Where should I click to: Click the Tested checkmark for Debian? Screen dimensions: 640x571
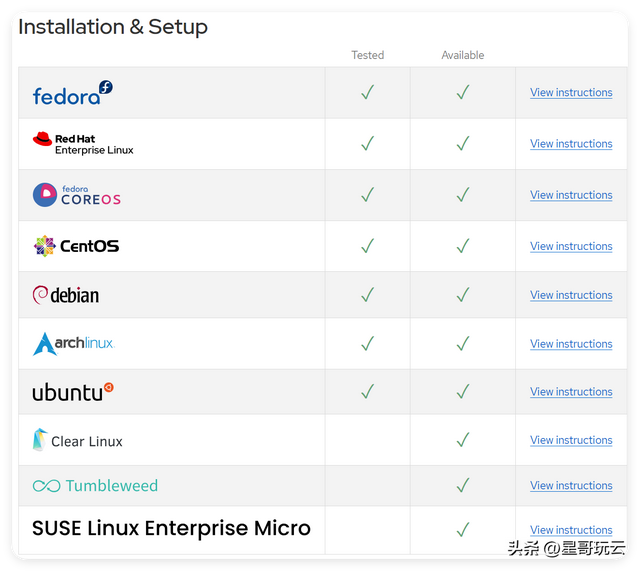pyautogui.click(x=368, y=295)
